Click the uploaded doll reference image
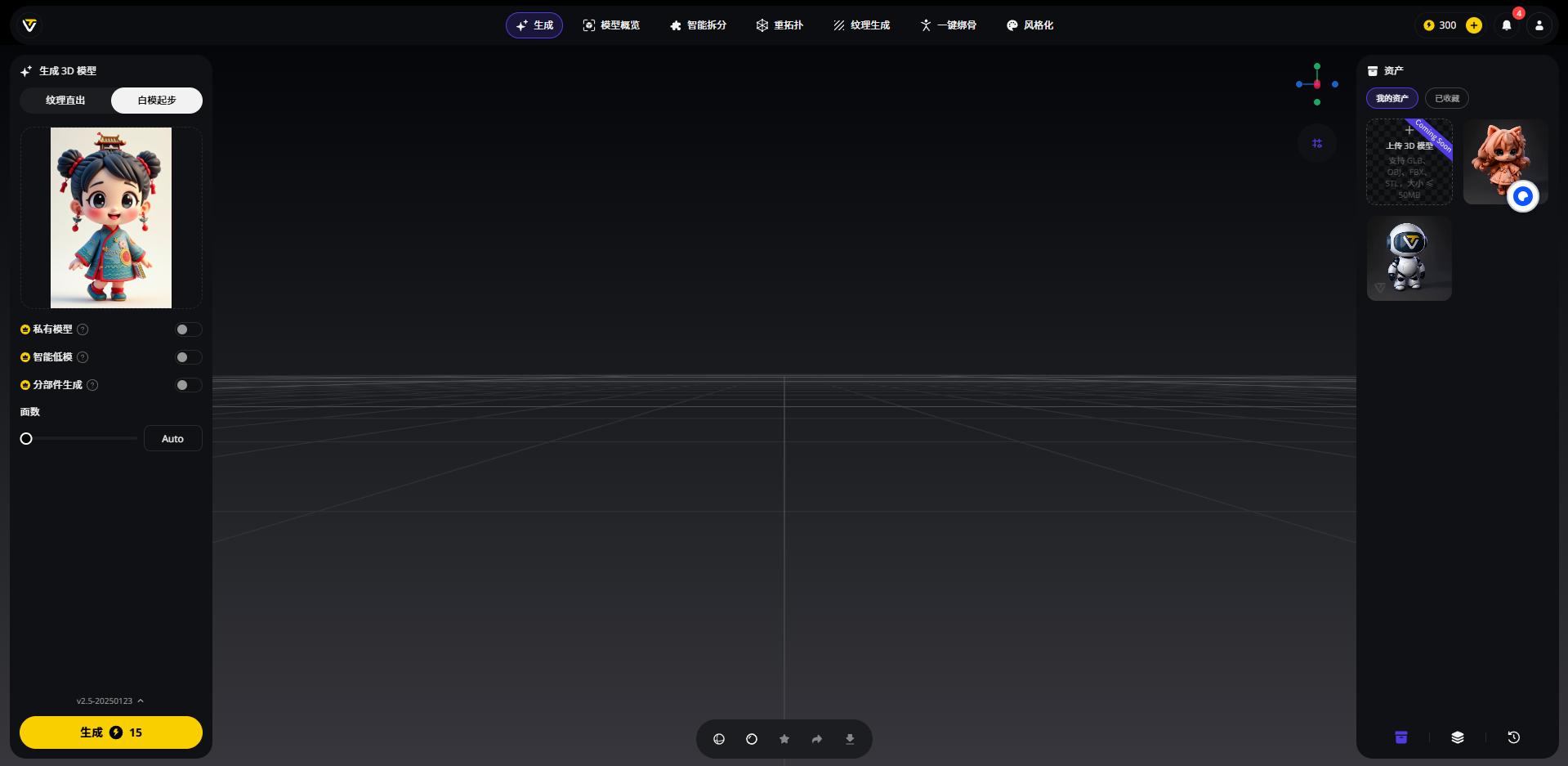Screen dimensions: 1568x766 click(x=111, y=217)
